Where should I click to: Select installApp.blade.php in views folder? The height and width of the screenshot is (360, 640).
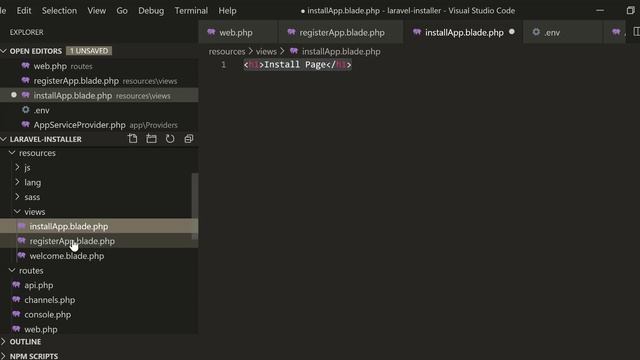99,226
